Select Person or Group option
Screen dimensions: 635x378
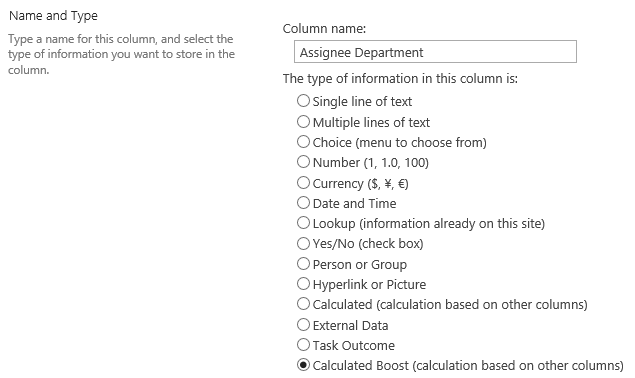[x=303, y=264]
